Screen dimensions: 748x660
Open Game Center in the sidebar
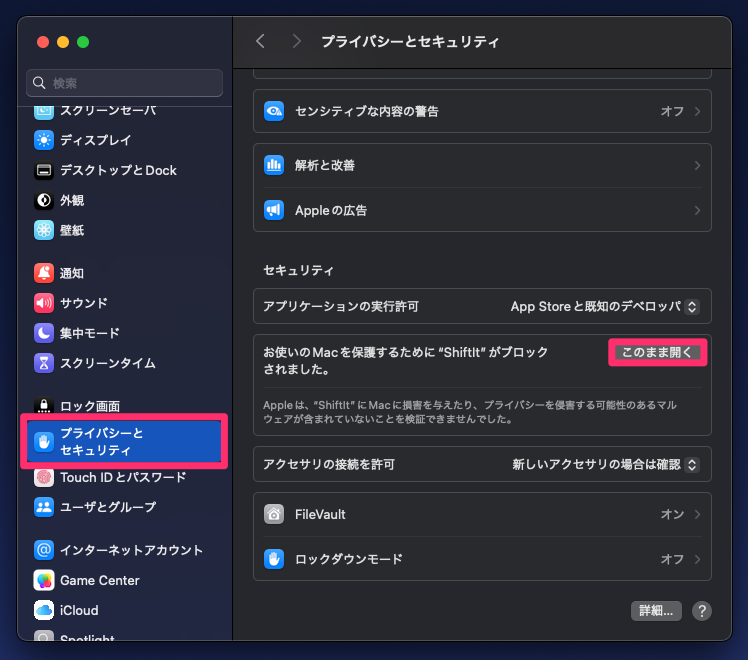[x=44, y=580]
